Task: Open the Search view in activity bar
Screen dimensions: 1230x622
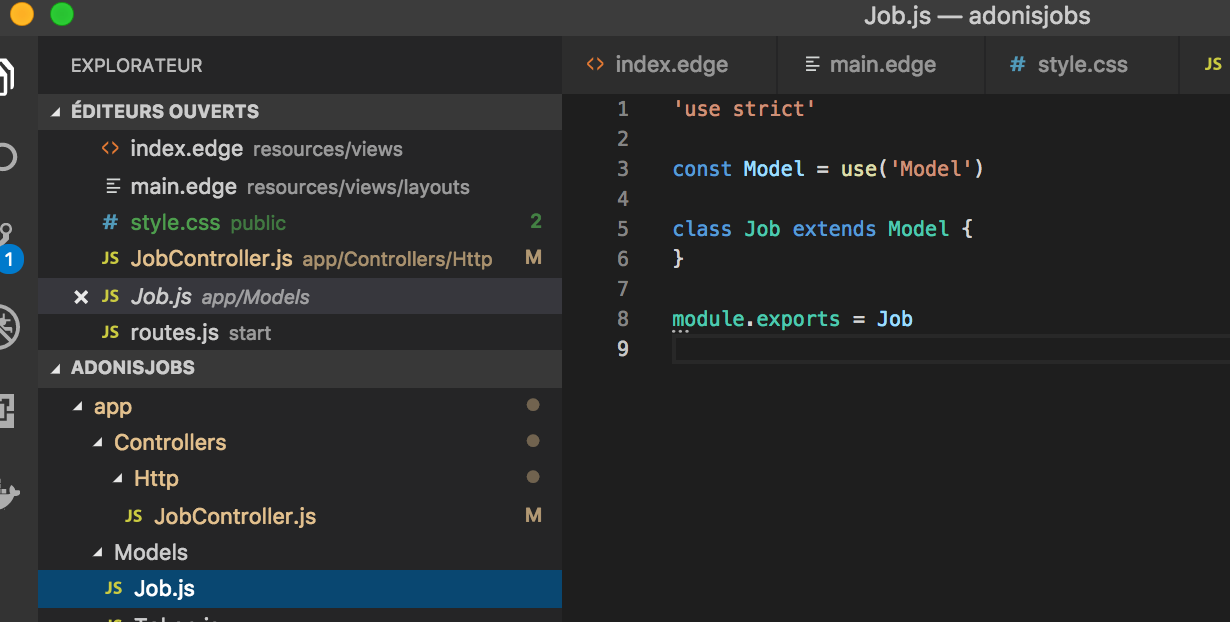Action: pos(6,157)
